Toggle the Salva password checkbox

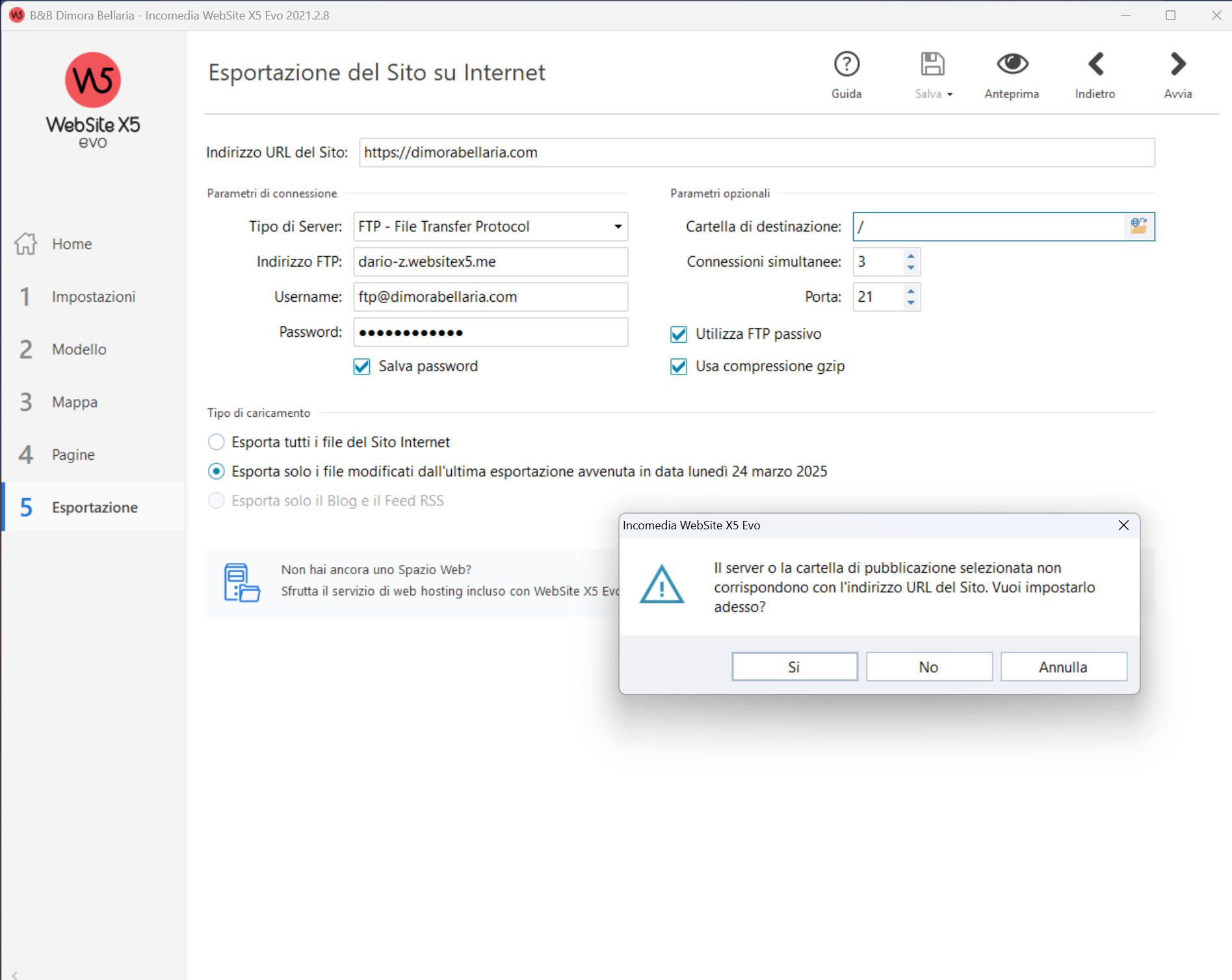pyautogui.click(x=361, y=367)
